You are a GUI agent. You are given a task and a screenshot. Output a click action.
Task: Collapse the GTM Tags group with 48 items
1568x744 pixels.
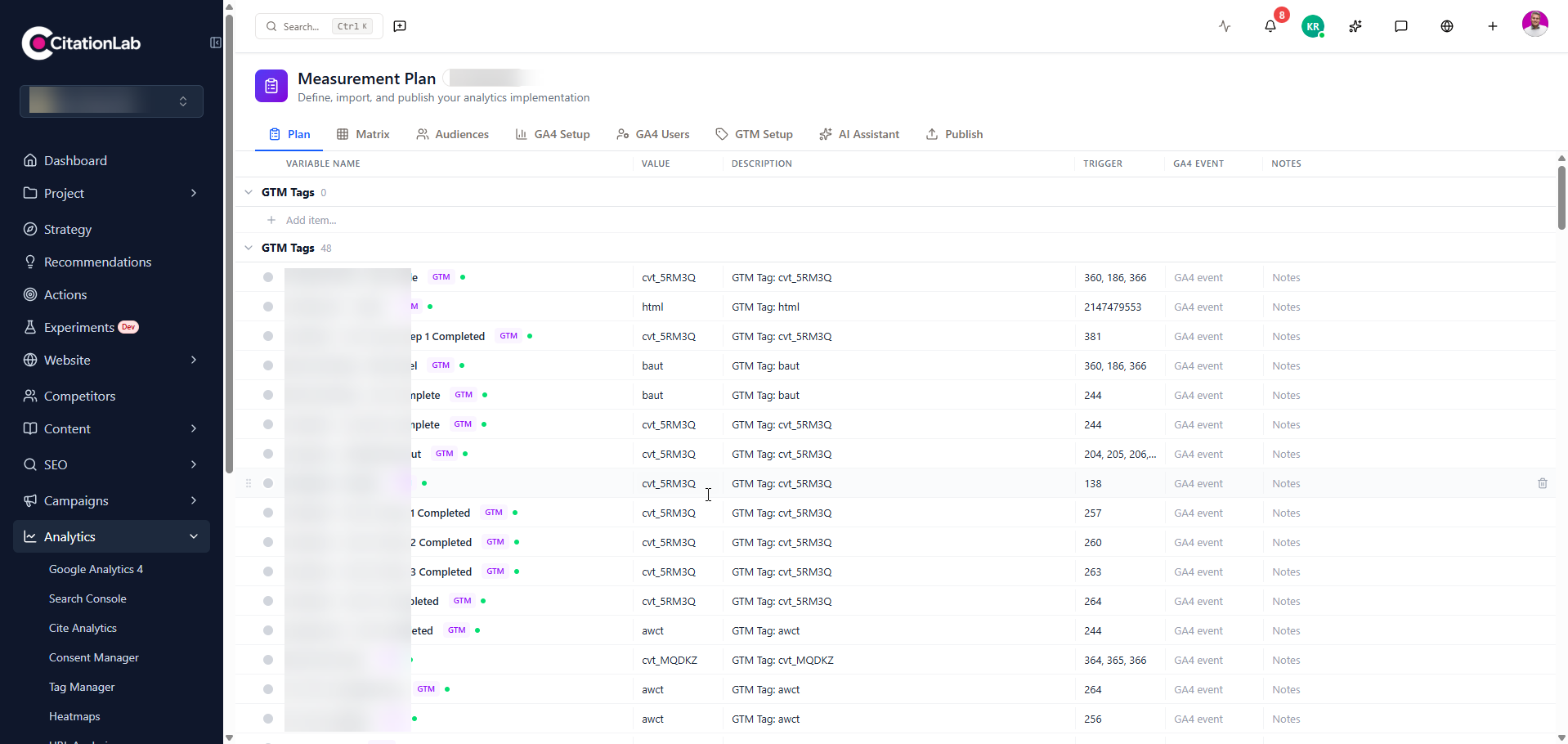(x=249, y=248)
